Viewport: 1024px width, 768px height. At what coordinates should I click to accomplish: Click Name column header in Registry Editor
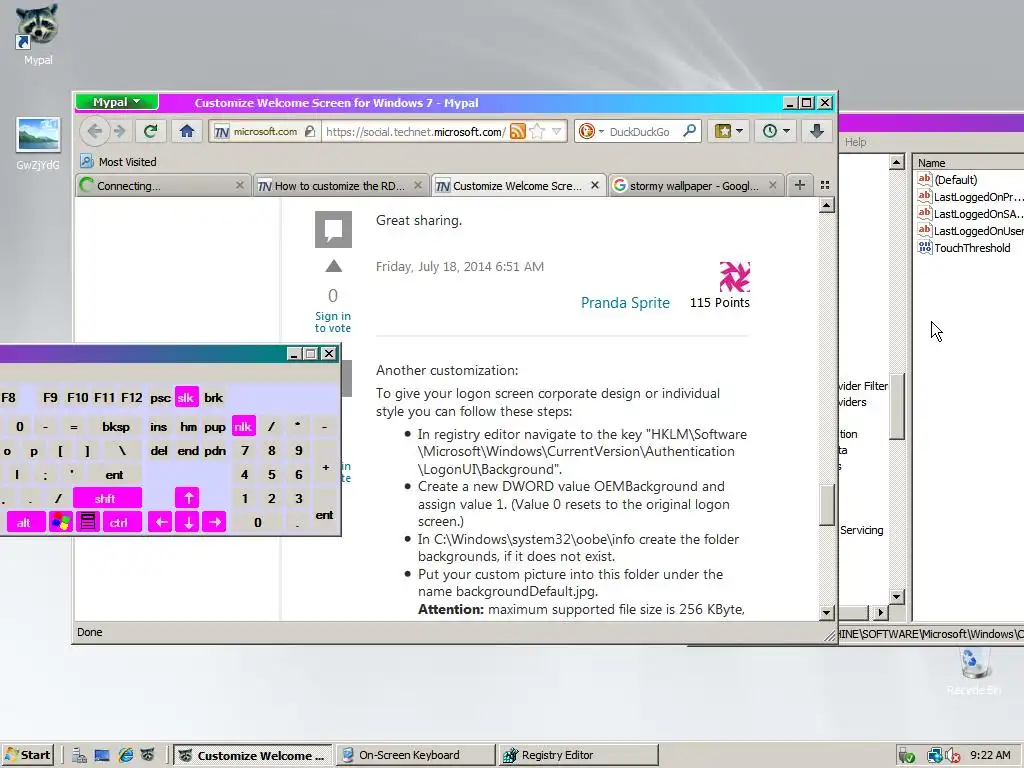click(968, 163)
